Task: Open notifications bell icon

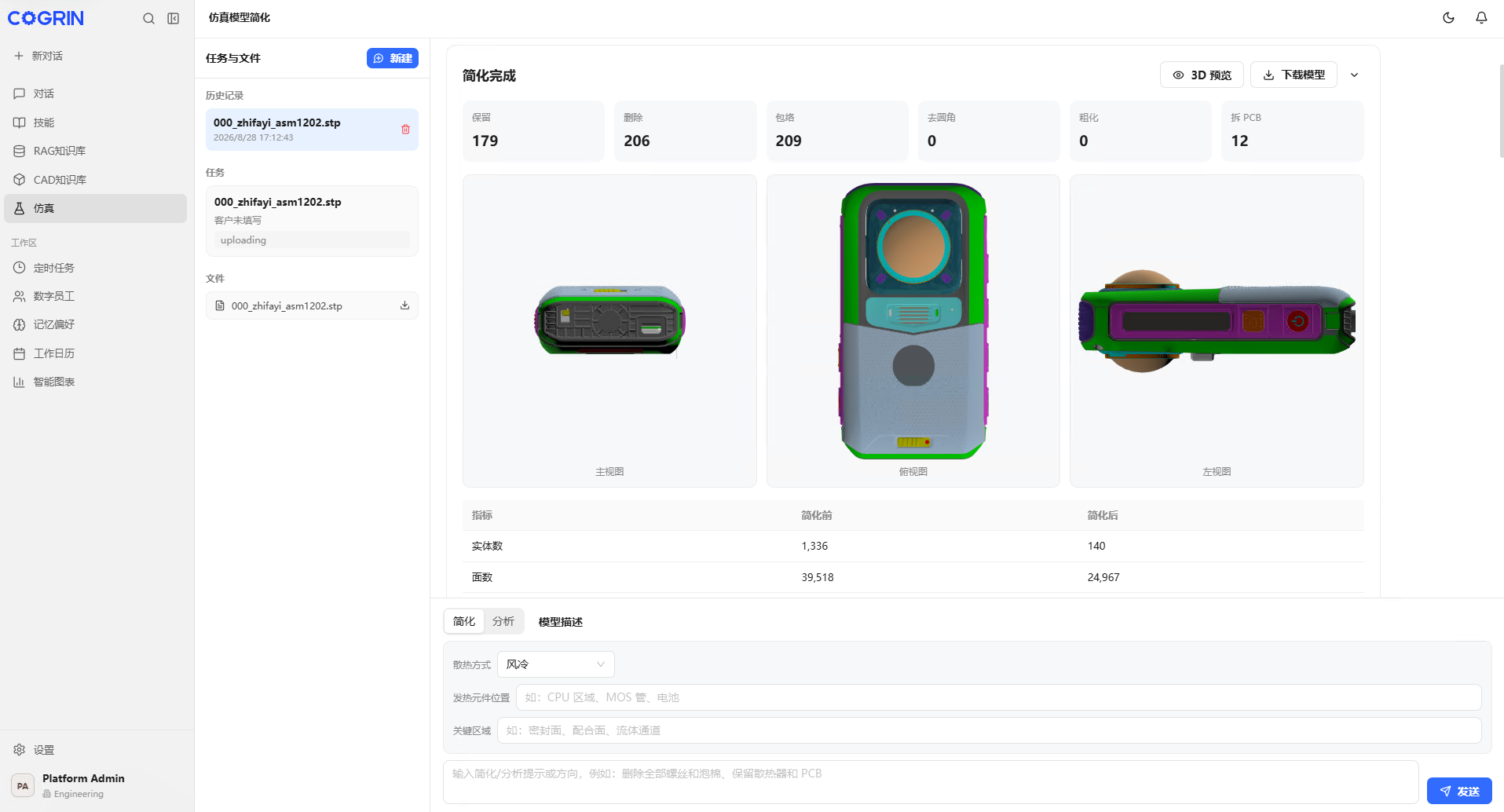Action: tap(1481, 17)
